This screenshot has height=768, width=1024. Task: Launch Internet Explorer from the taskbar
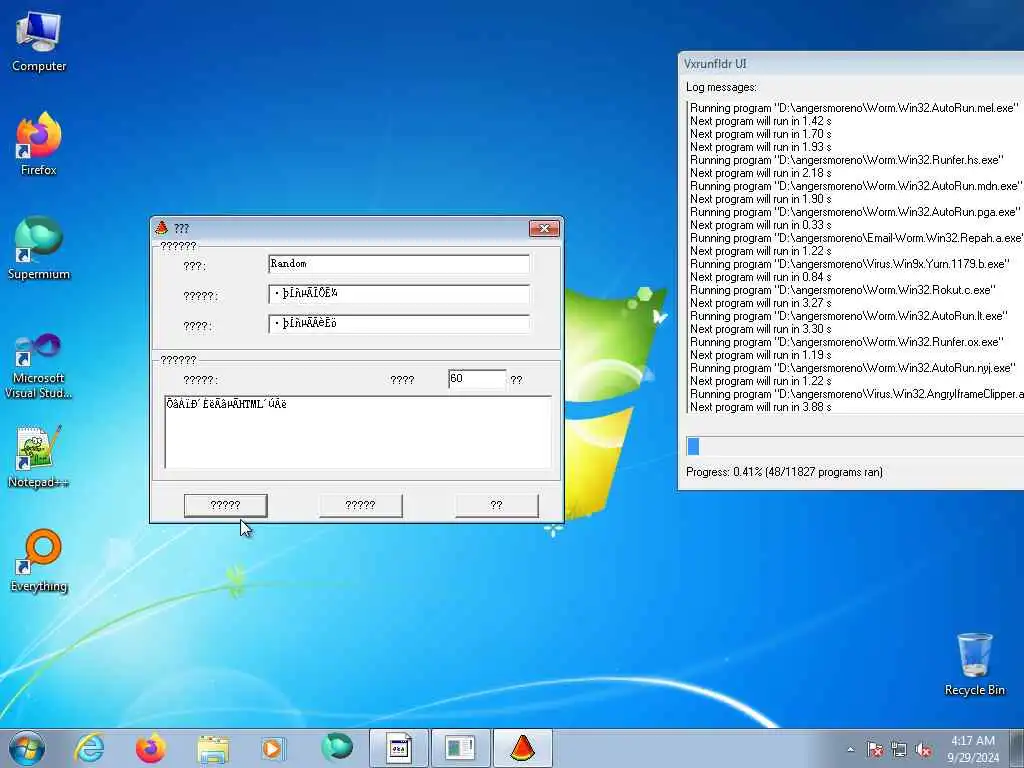[x=89, y=748]
